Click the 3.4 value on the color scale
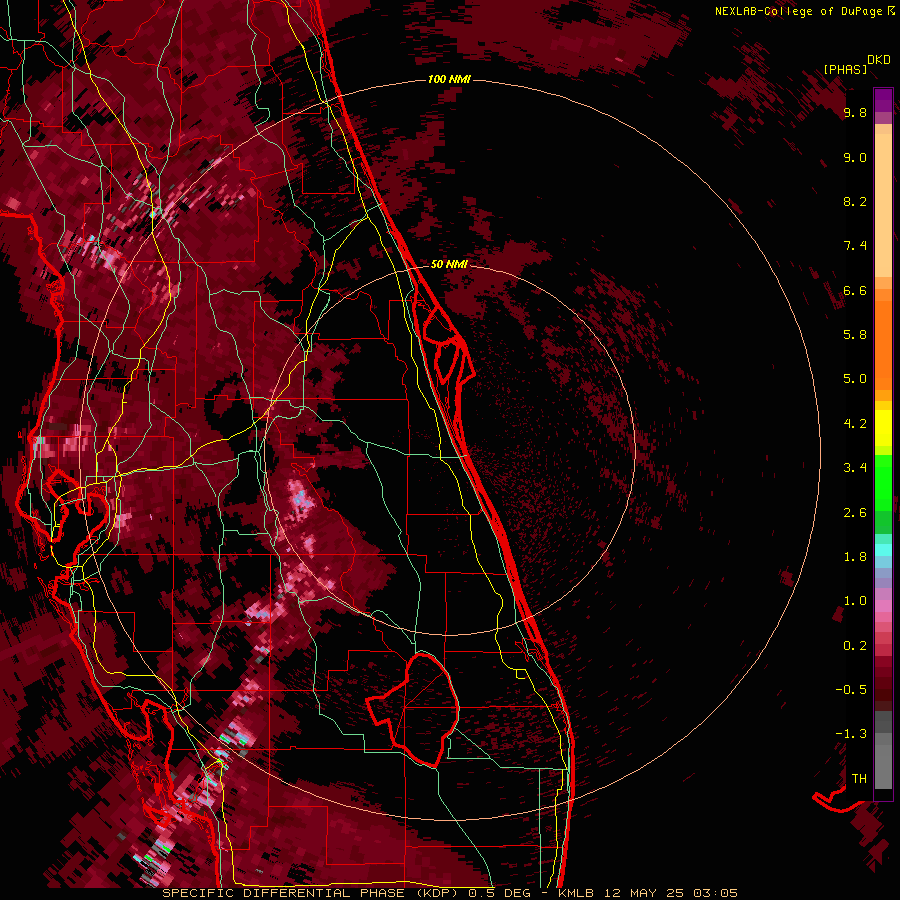Screen dimensions: 900x900 [x=855, y=468]
